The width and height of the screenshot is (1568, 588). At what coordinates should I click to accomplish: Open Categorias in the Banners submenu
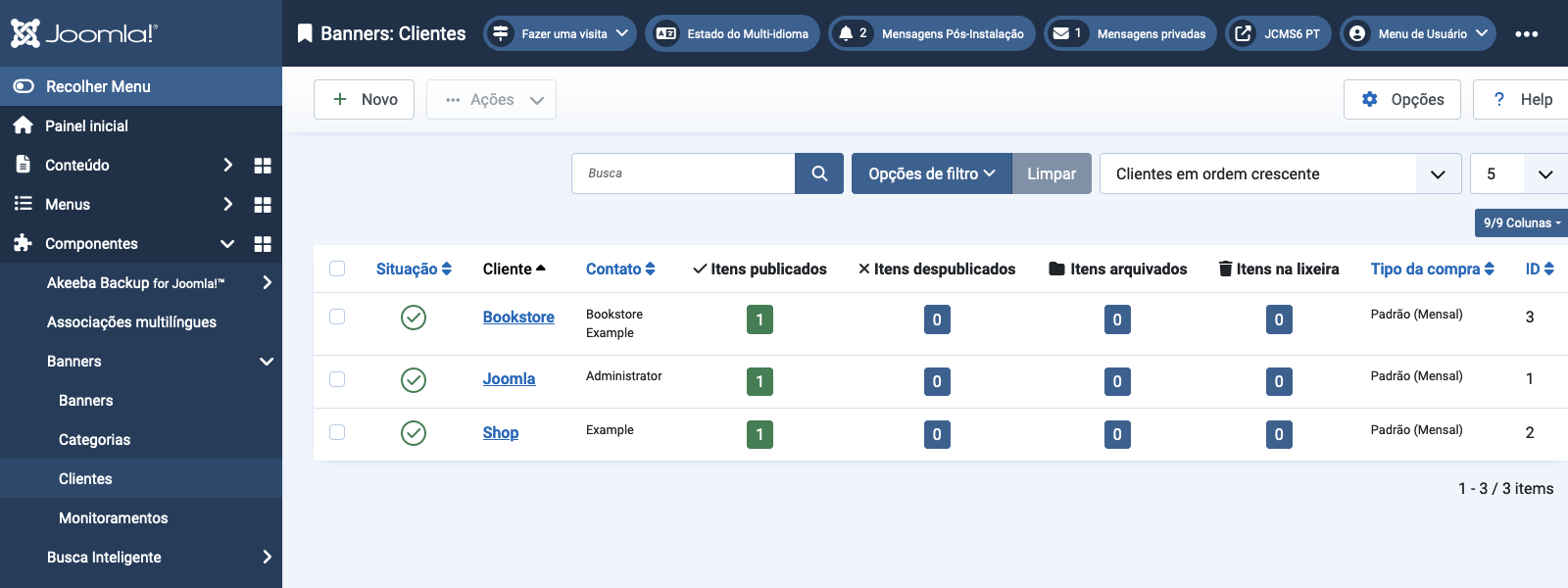click(x=94, y=440)
